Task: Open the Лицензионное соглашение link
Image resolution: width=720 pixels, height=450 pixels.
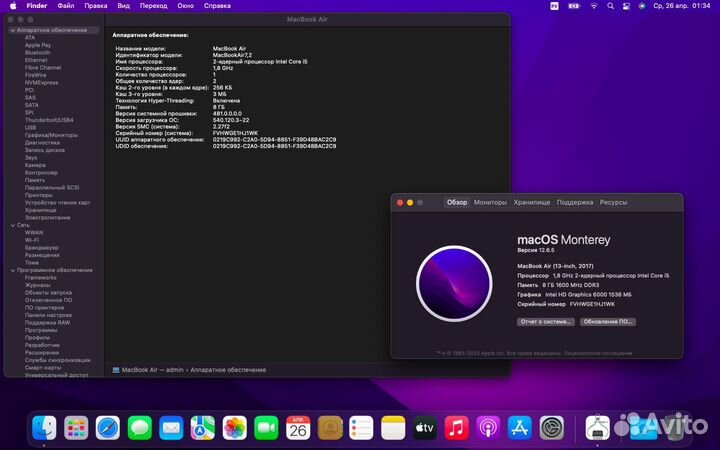Action: [598, 353]
